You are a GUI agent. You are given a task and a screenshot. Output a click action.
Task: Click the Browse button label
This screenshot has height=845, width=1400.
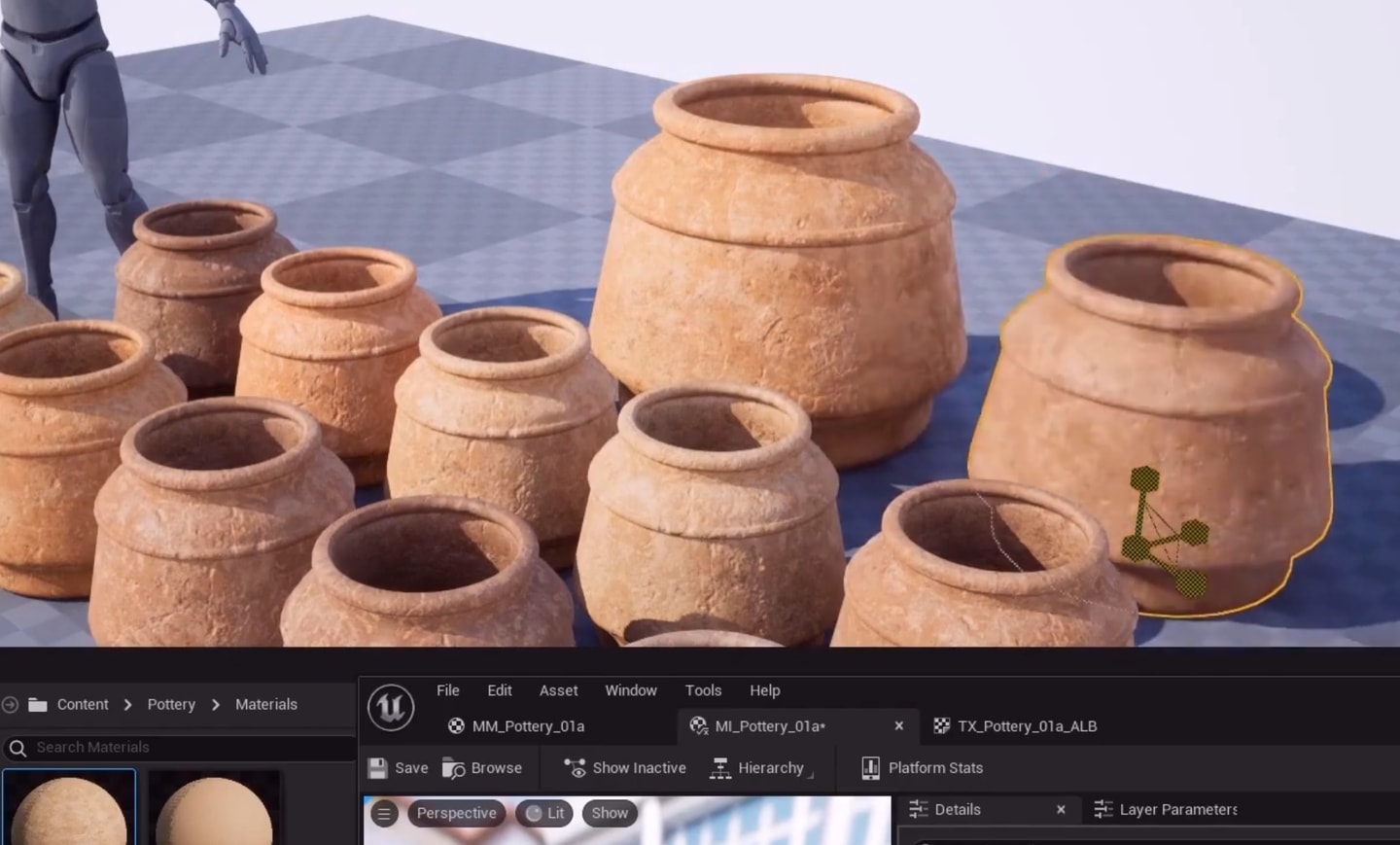pos(497,768)
